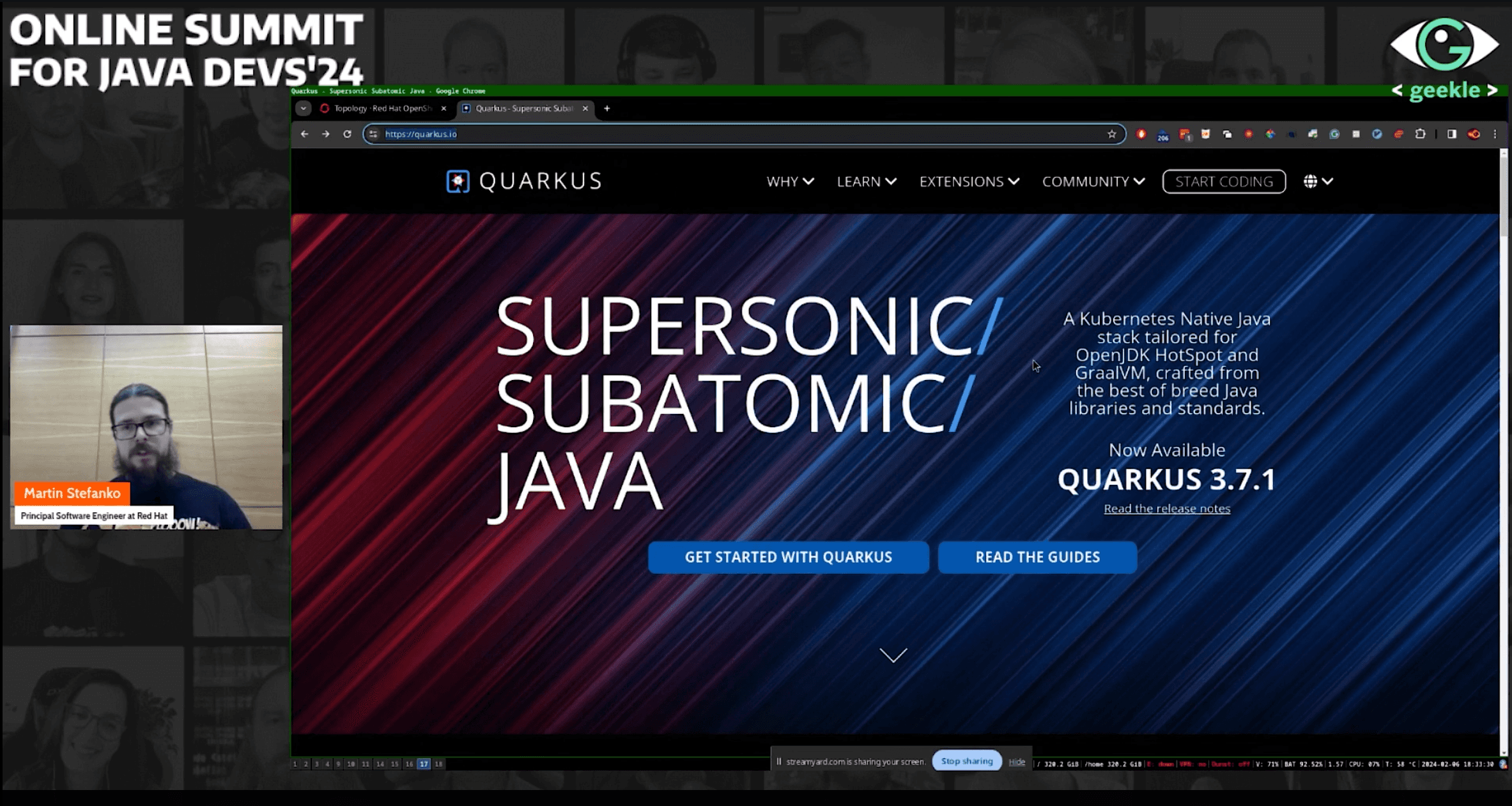
Task: Open the globe language selector
Action: pyautogui.click(x=1318, y=182)
